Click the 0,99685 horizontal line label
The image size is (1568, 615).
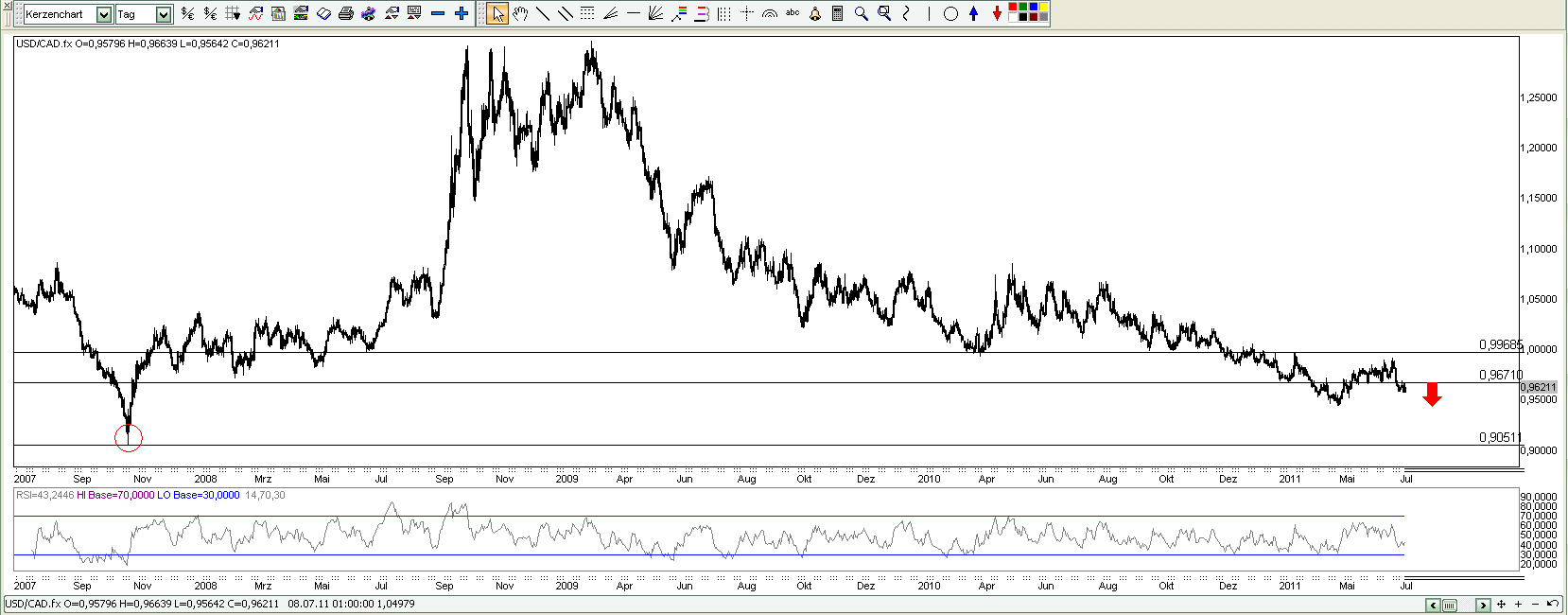[x=1501, y=344]
